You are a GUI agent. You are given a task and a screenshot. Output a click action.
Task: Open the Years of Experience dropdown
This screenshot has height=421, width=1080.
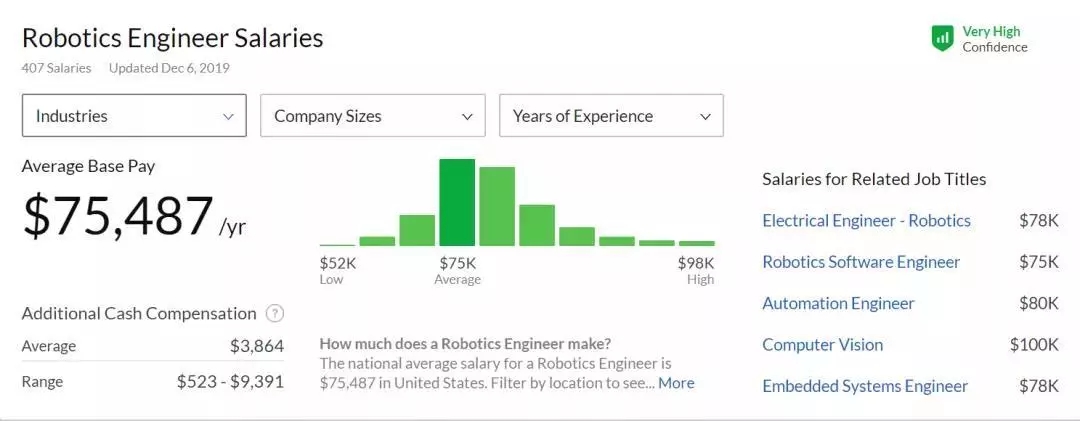pyautogui.click(x=611, y=116)
